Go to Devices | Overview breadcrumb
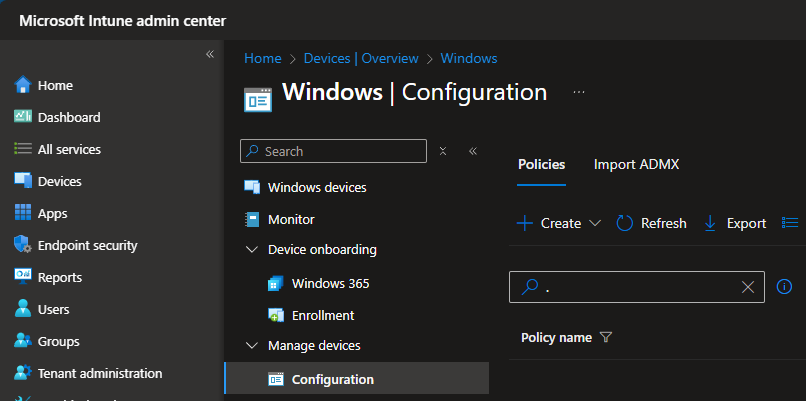Image resolution: width=806 pixels, height=401 pixels. pyautogui.click(x=361, y=58)
